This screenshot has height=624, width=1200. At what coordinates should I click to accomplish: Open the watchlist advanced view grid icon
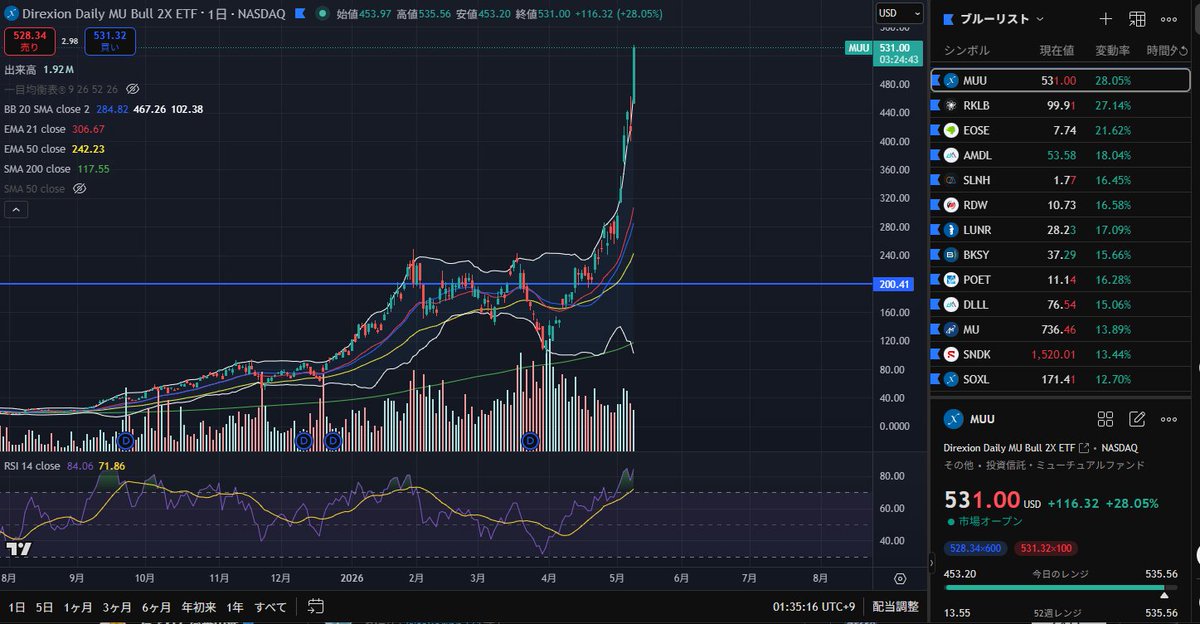(1137, 19)
